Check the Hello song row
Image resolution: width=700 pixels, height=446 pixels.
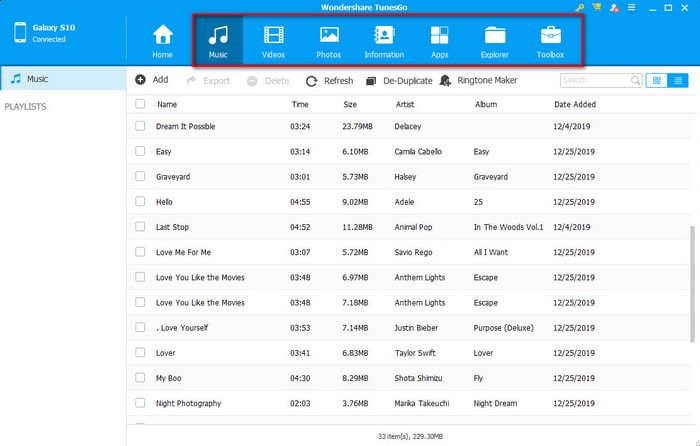click(140, 201)
